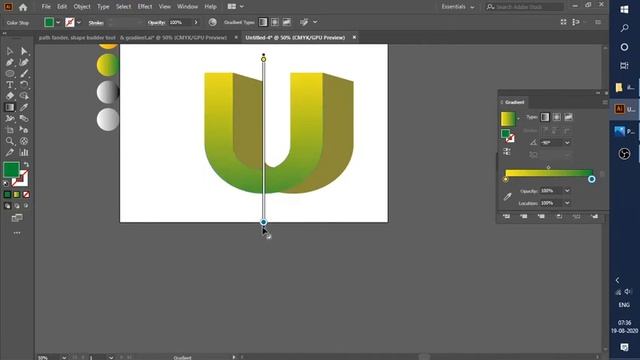Pick color with Gradient panel eyedropper

507,197
